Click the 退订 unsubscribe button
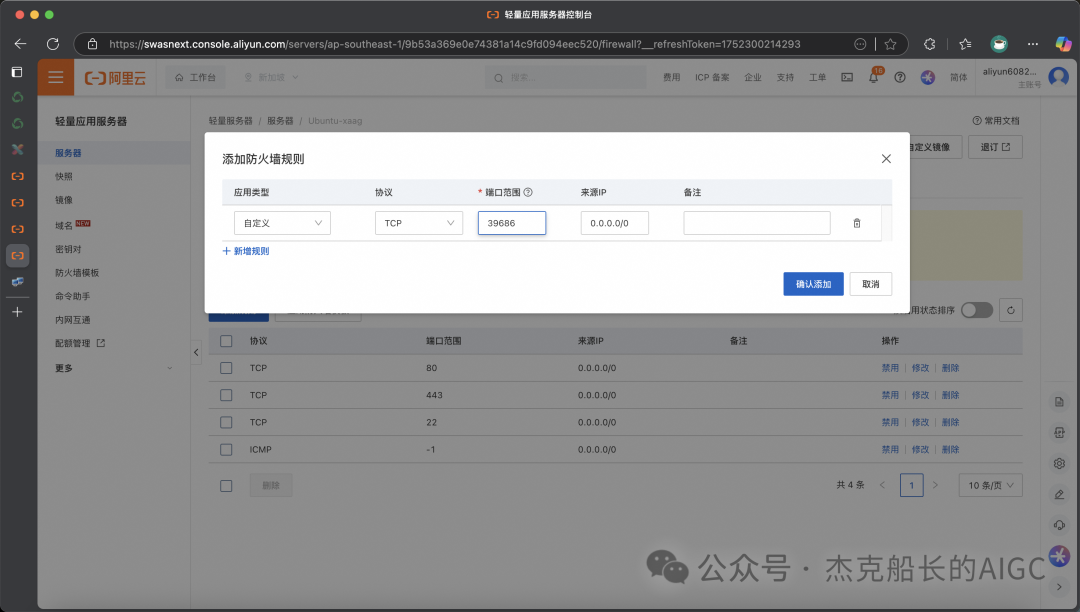 995,147
